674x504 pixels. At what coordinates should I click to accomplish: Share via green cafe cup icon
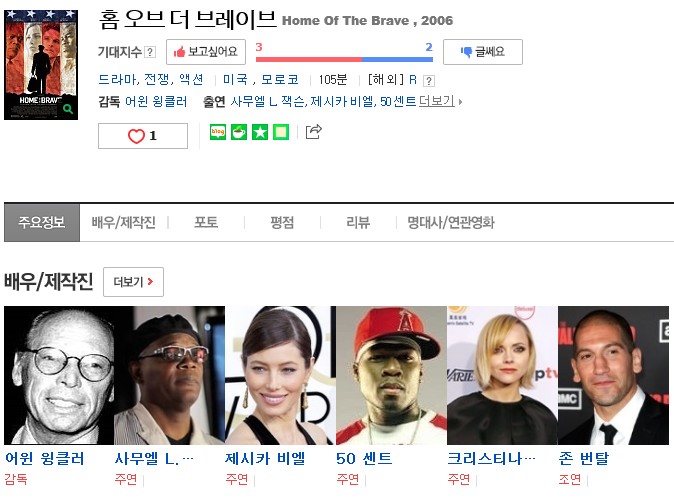coord(239,132)
